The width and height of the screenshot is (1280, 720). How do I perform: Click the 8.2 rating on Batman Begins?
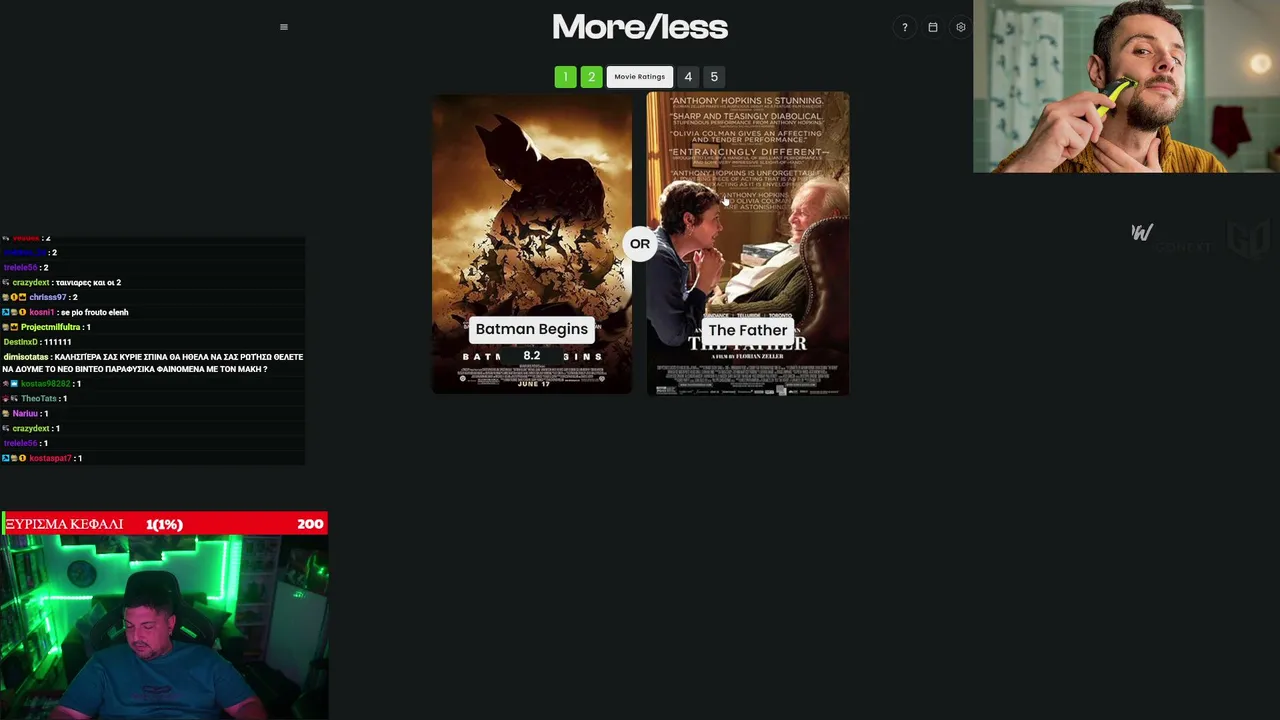coord(532,355)
